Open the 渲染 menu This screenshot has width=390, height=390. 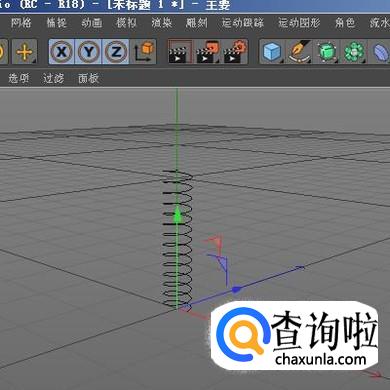[x=161, y=23]
